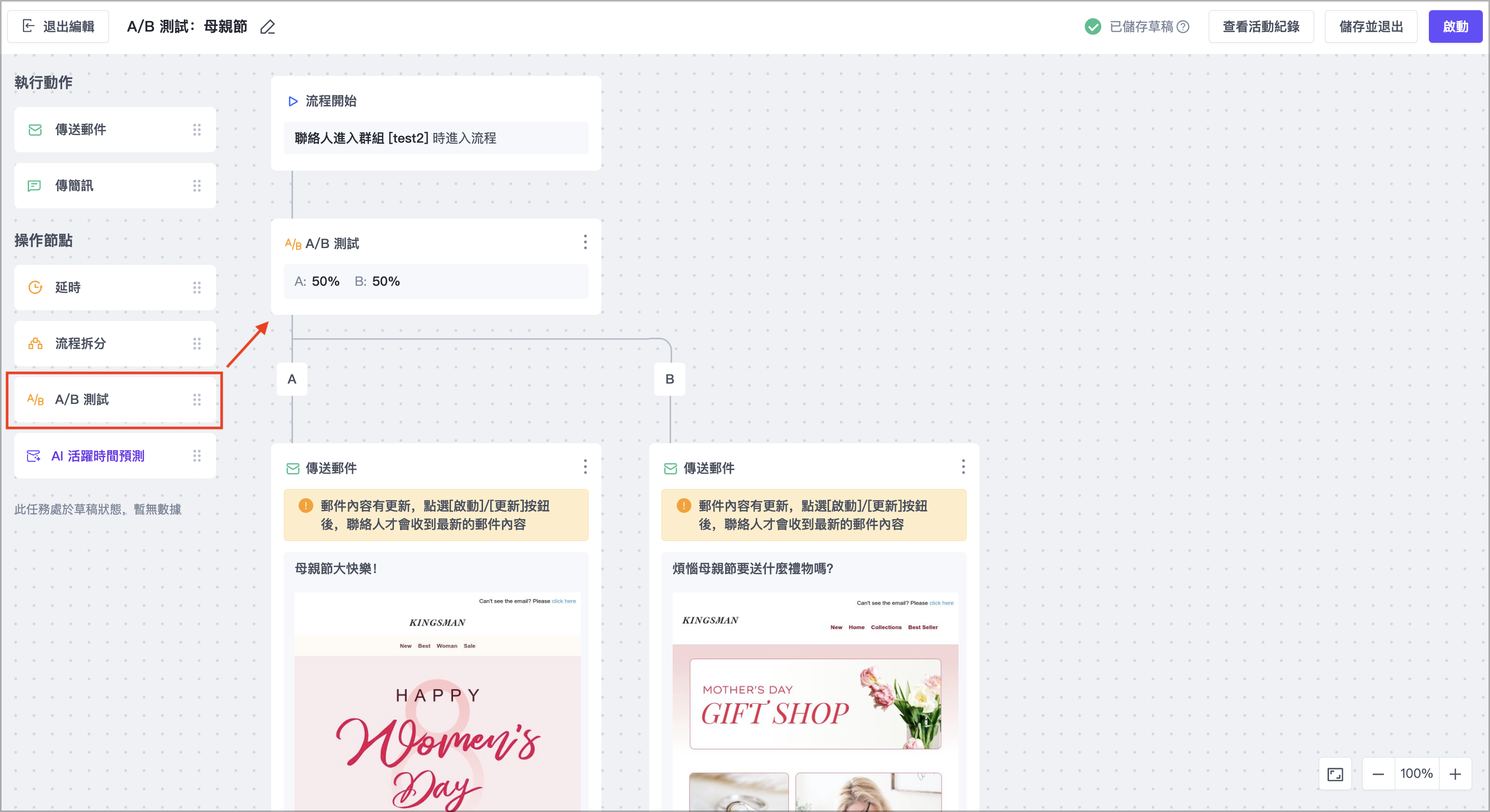This screenshot has width=1490, height=812.
Task: Zoom in with the plus icon
Action: click(x=1455, y=774)
